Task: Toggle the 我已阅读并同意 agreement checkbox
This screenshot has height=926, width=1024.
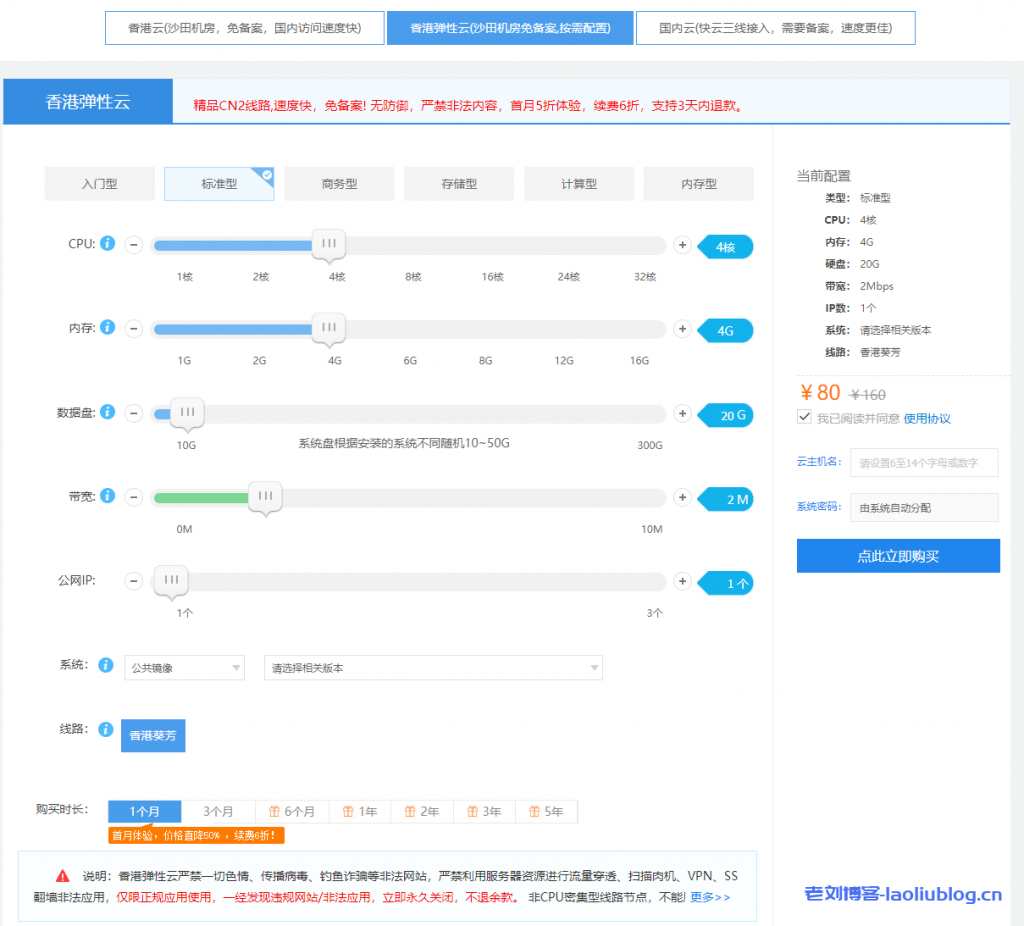Action: pyautogui.click(x=804, y=417)
